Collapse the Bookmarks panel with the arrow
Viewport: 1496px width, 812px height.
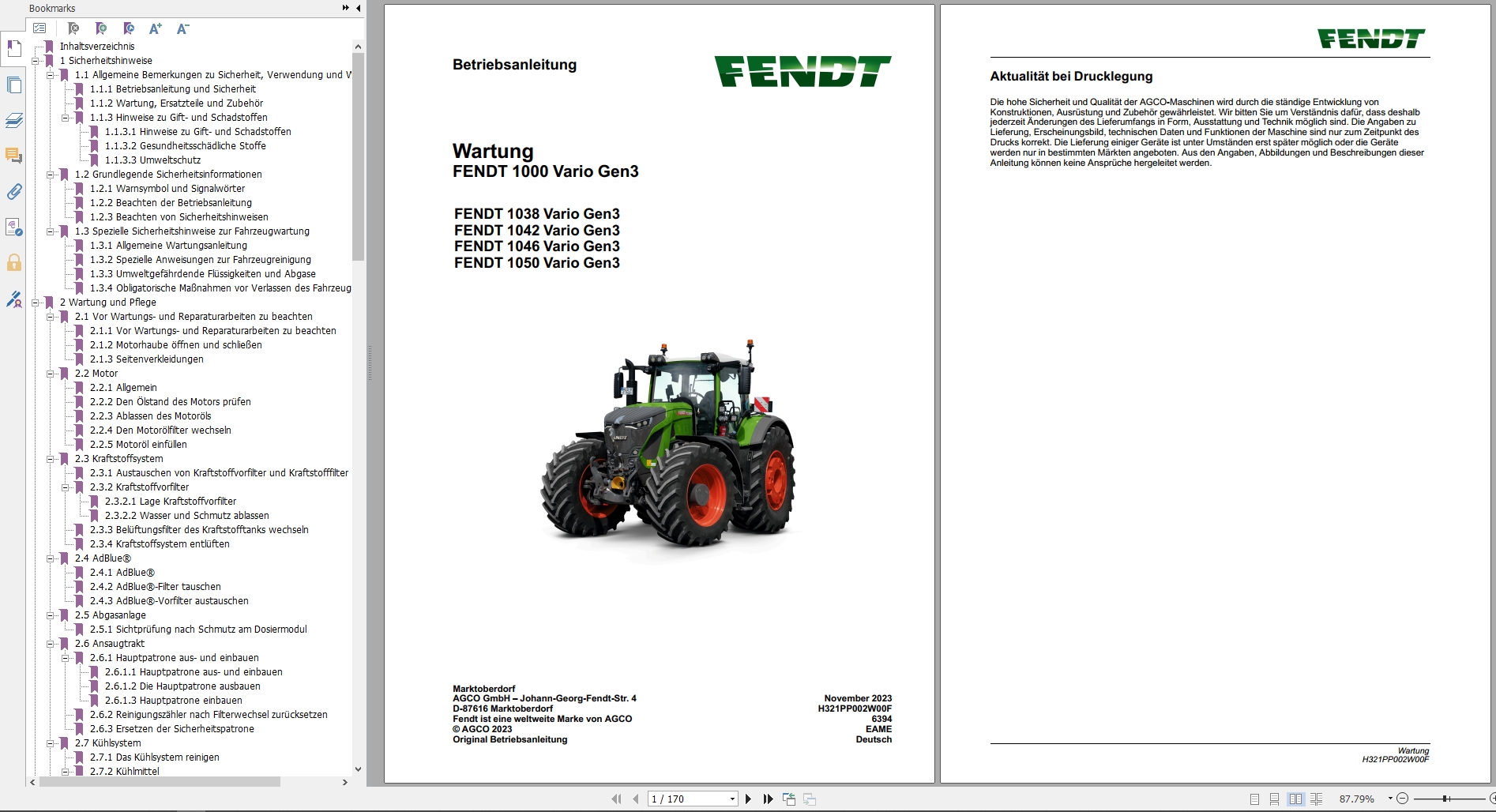click(x=359, y=8)
